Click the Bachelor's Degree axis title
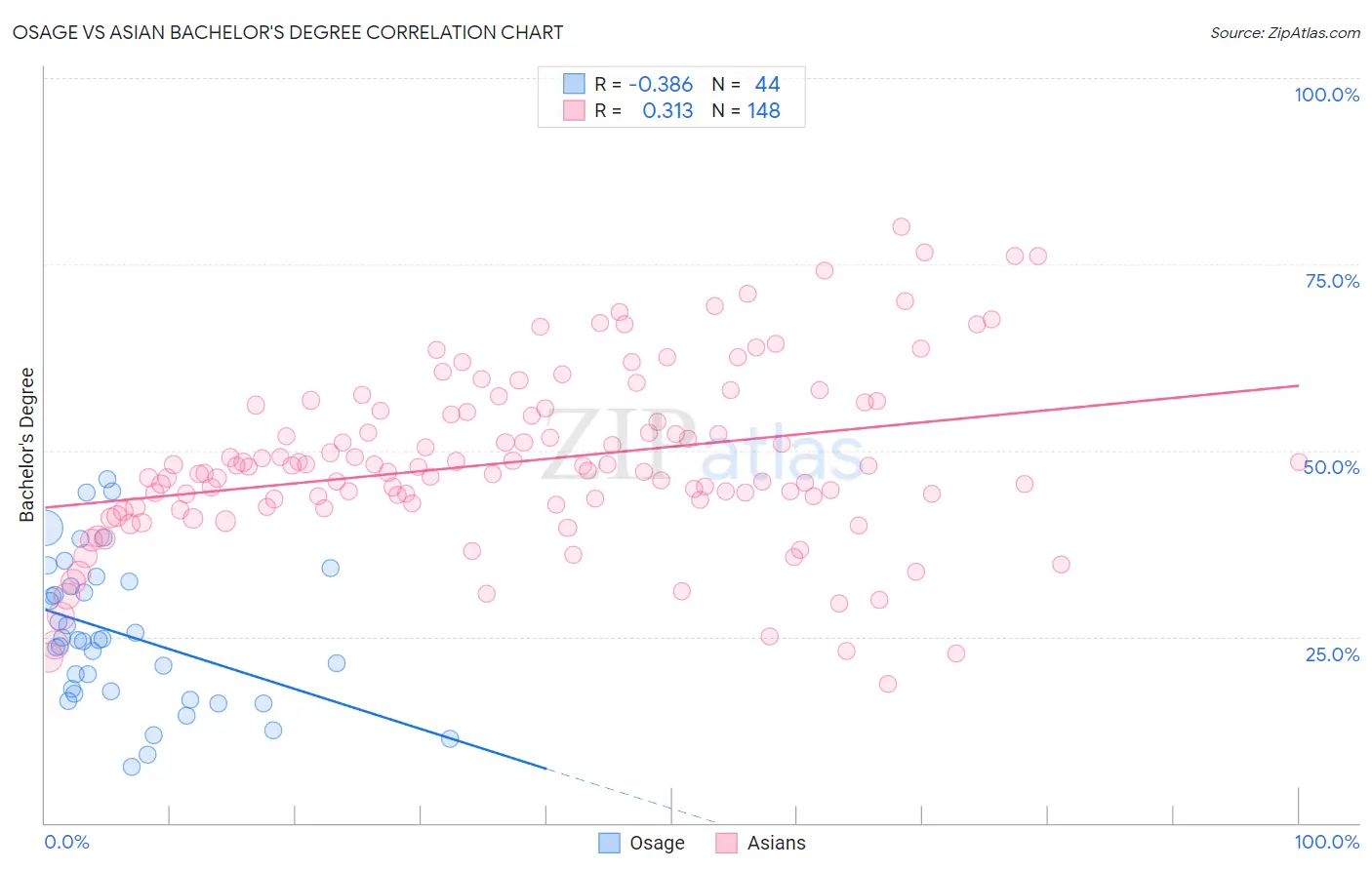 26,445
